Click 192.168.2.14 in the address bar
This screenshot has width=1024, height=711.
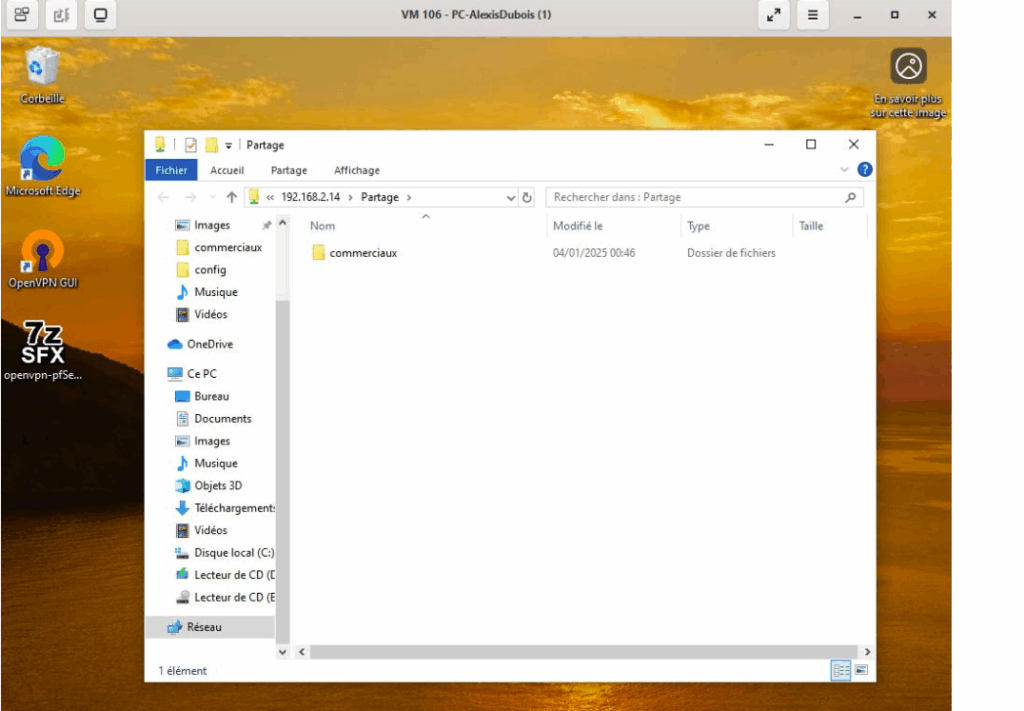311,197
